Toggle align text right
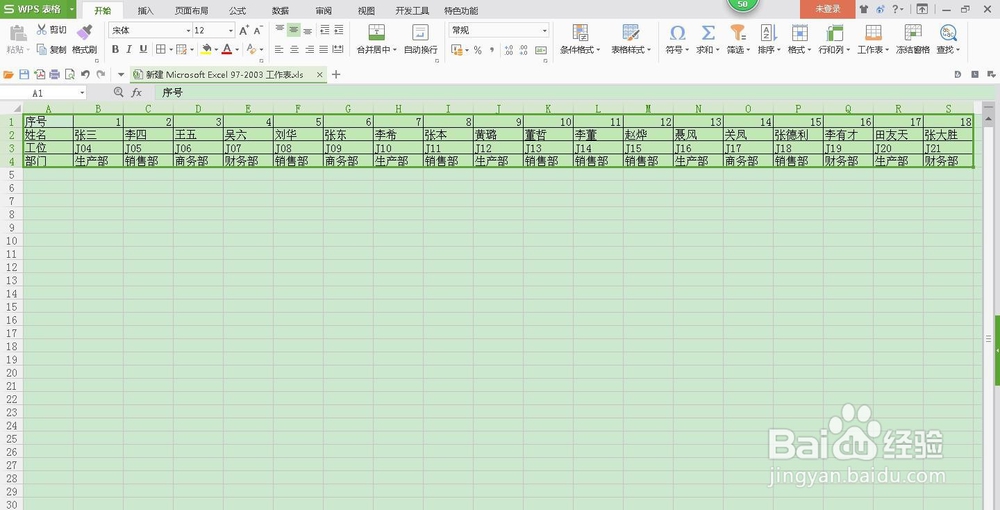 pos(309,49)
